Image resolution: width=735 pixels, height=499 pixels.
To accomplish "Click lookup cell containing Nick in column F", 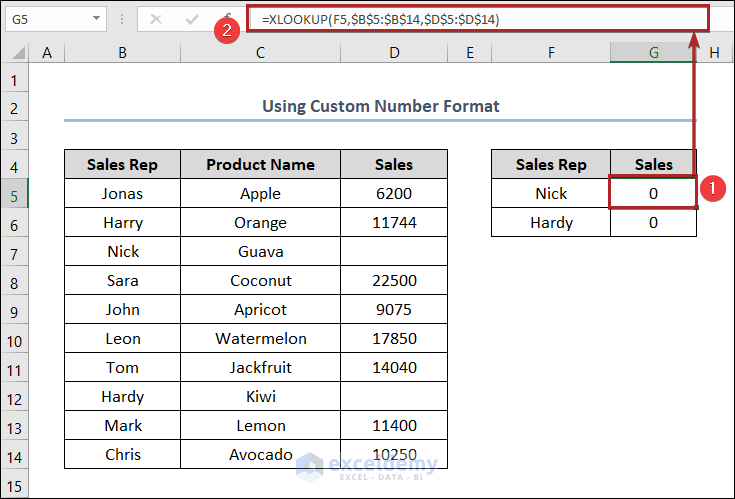I will pyautogui.click(x=550, y=193).
